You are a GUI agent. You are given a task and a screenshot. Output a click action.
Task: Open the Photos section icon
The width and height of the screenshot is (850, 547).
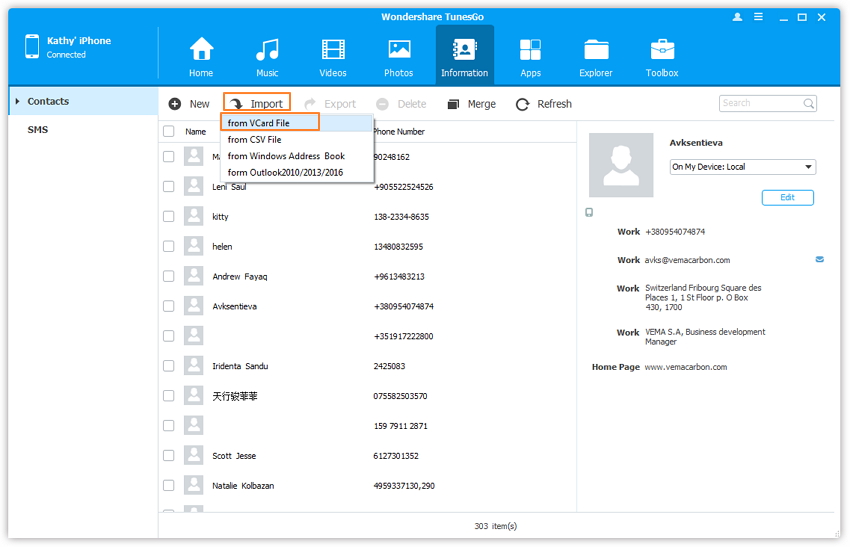click(x=399, y=49)
